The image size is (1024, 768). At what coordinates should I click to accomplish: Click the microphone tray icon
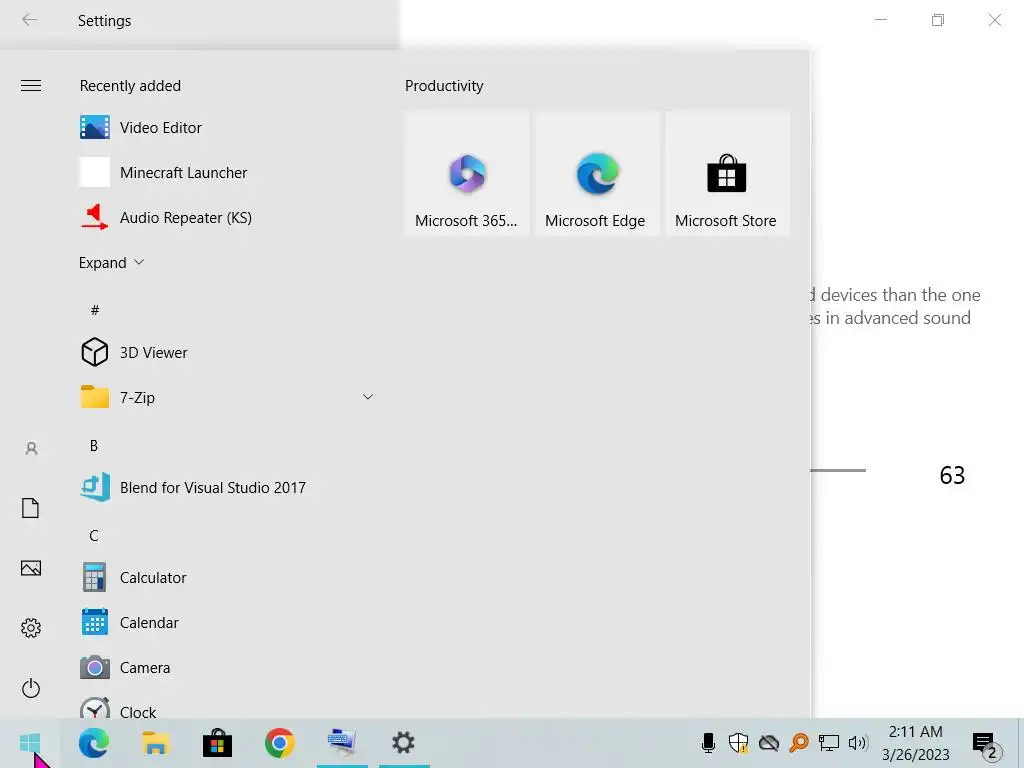pos(708,743)
